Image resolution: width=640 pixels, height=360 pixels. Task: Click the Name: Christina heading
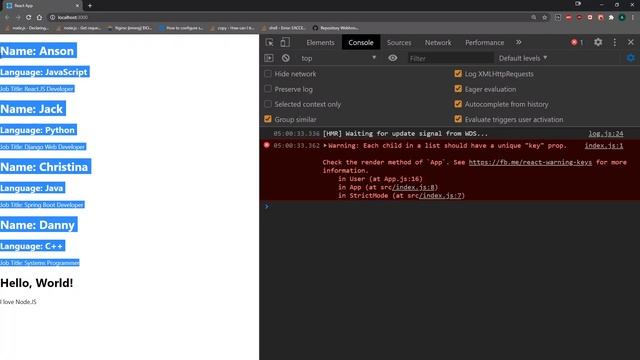coord(44,167)
